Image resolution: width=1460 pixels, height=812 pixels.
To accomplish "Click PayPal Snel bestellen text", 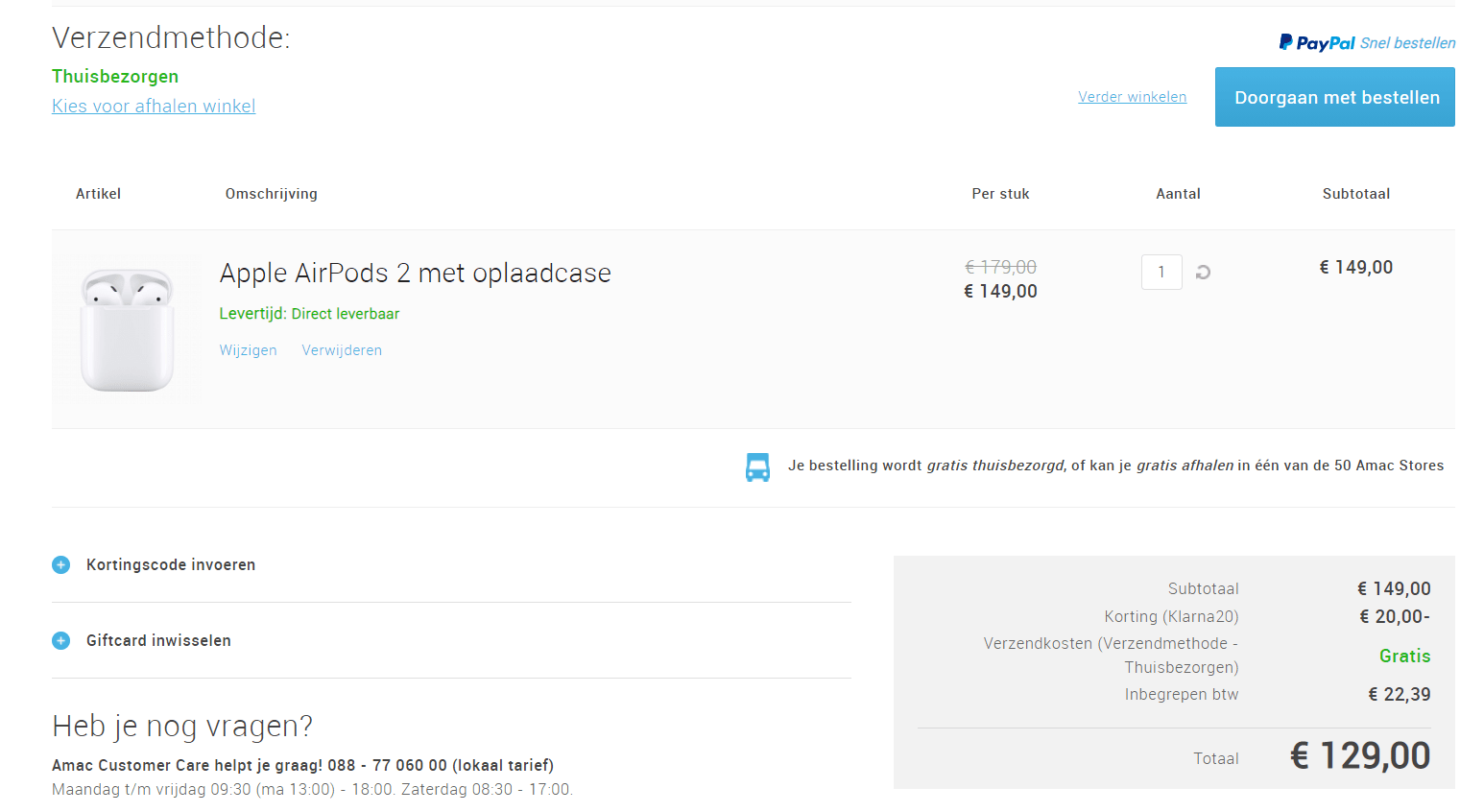I will (1407, 43).
